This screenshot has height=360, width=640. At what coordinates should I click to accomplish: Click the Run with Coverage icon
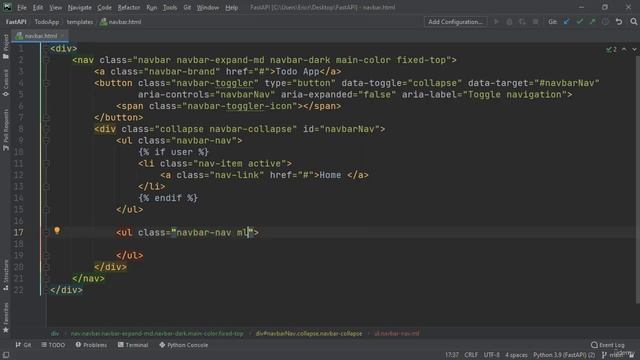point(522,22)
